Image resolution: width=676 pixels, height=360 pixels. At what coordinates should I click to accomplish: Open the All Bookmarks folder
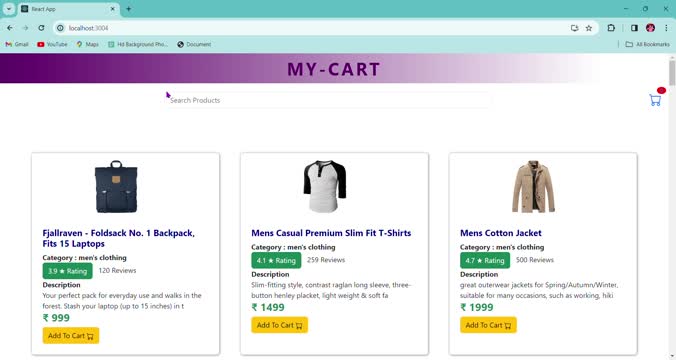click(x=648, y=44)
